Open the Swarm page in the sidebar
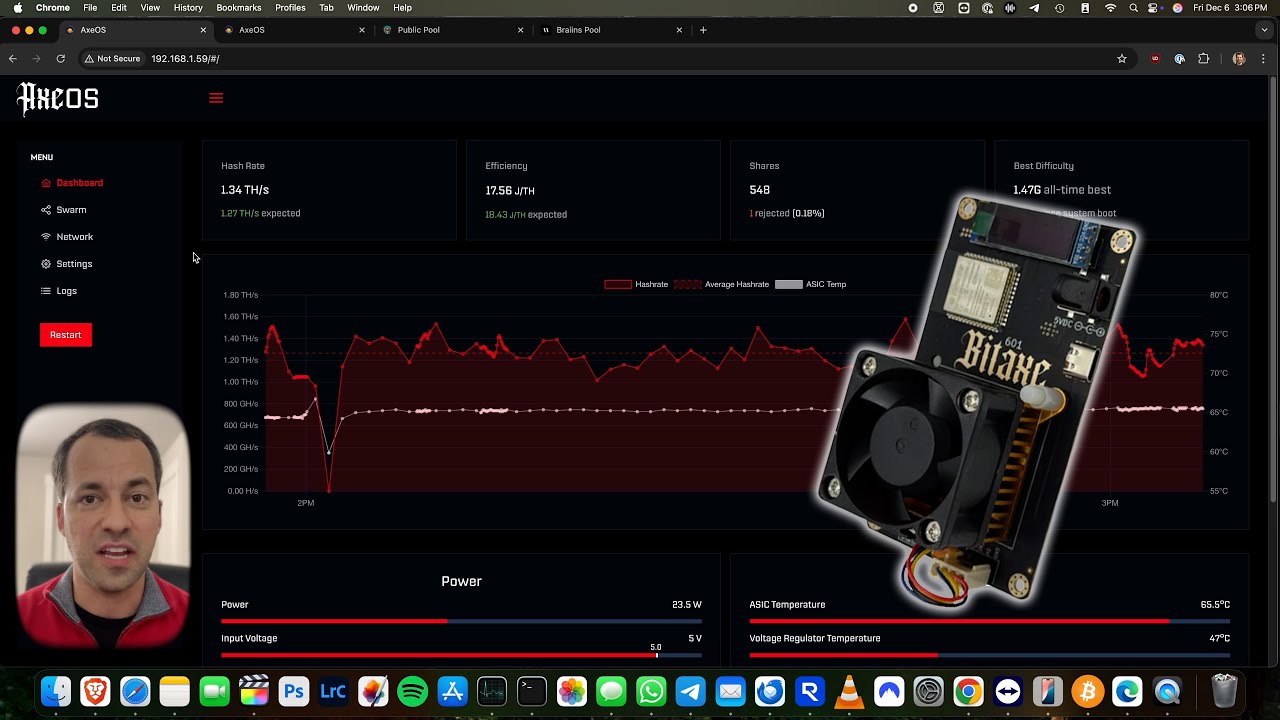The width and height of the screenshot is (1280, 720). [x=63, y=210]
